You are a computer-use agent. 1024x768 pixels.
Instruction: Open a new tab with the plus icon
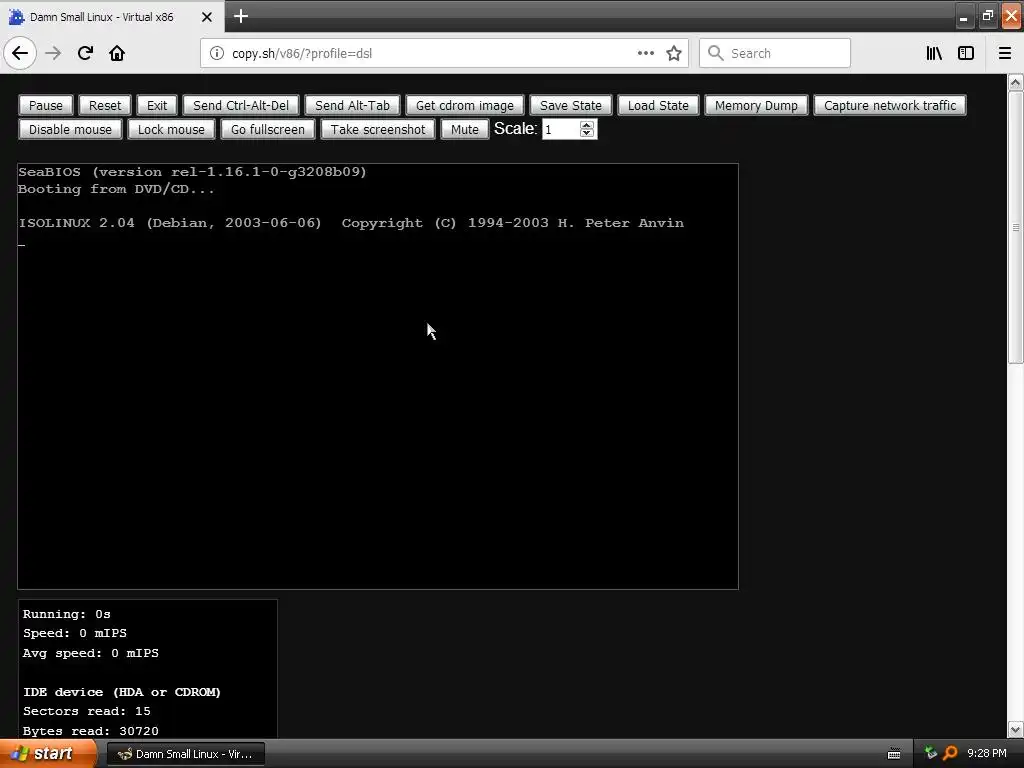(240, 16)
